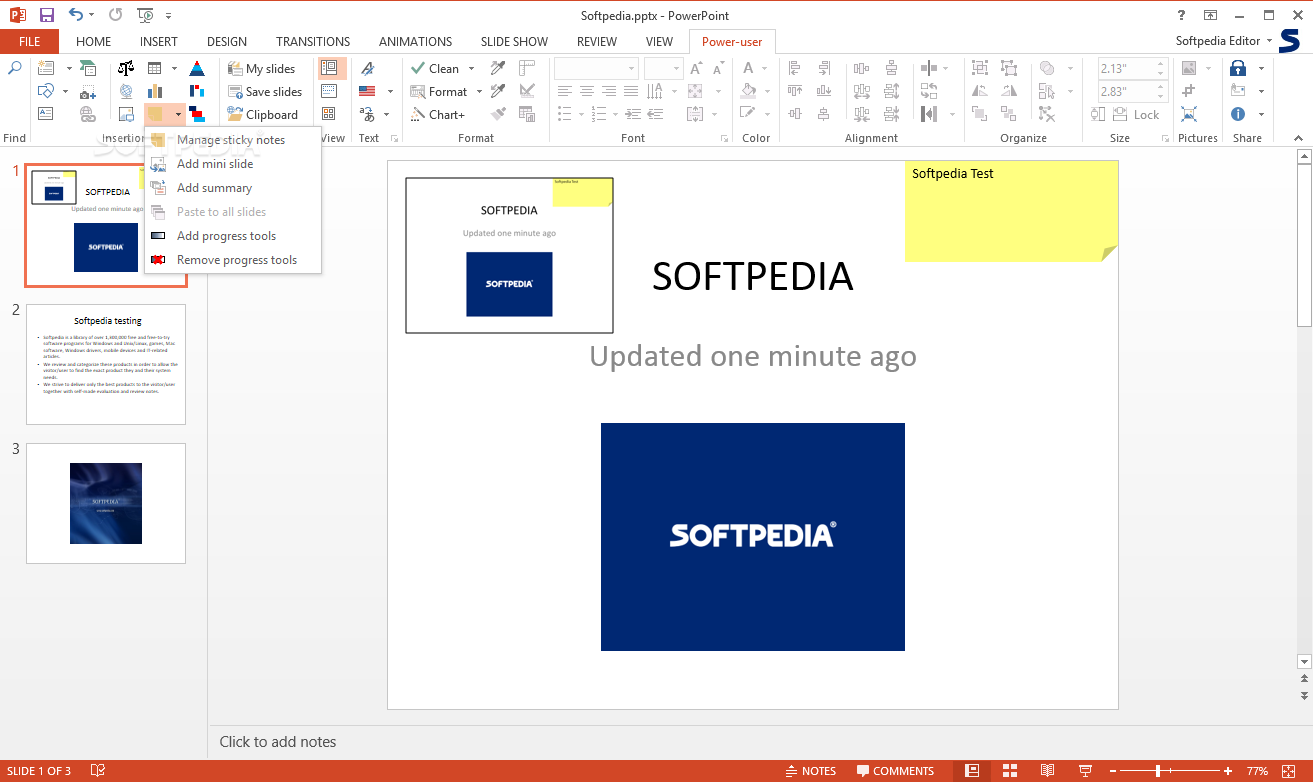This screenshot has width=1313, height=782.
Task: Toggle the Comments pane in status bar
Action: click(895, 771)
